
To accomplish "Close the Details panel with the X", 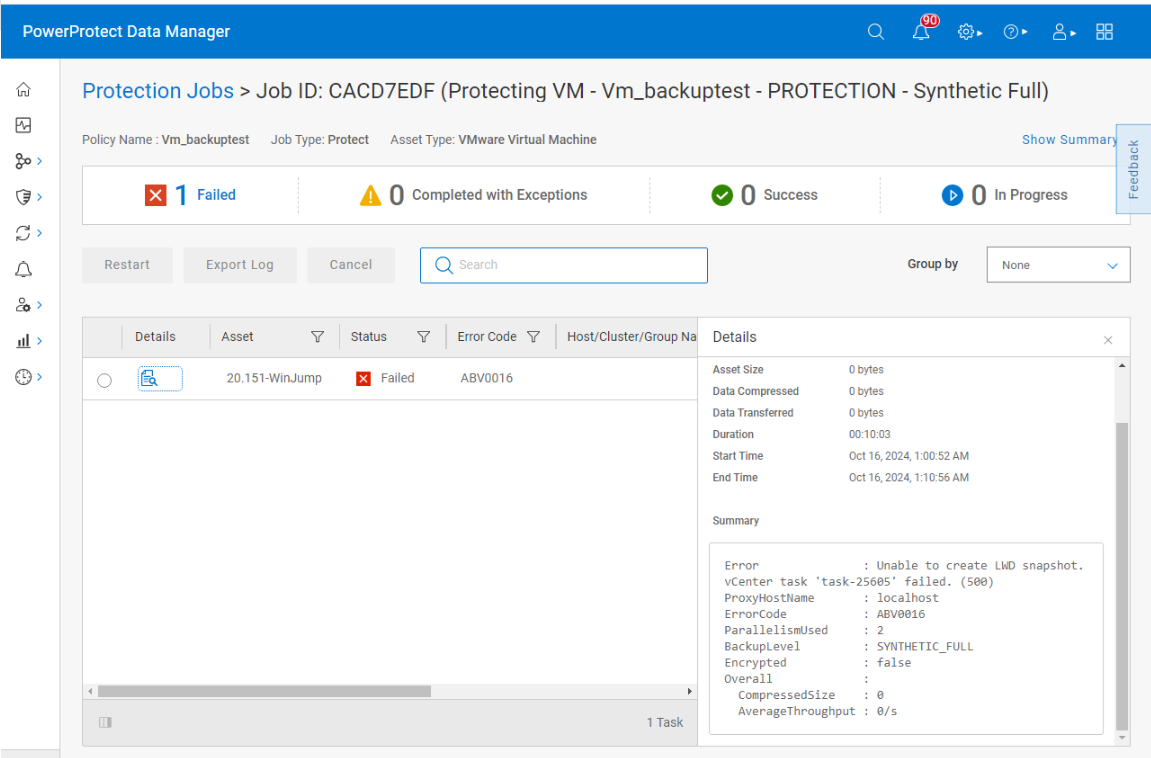I will [1108, 340].
